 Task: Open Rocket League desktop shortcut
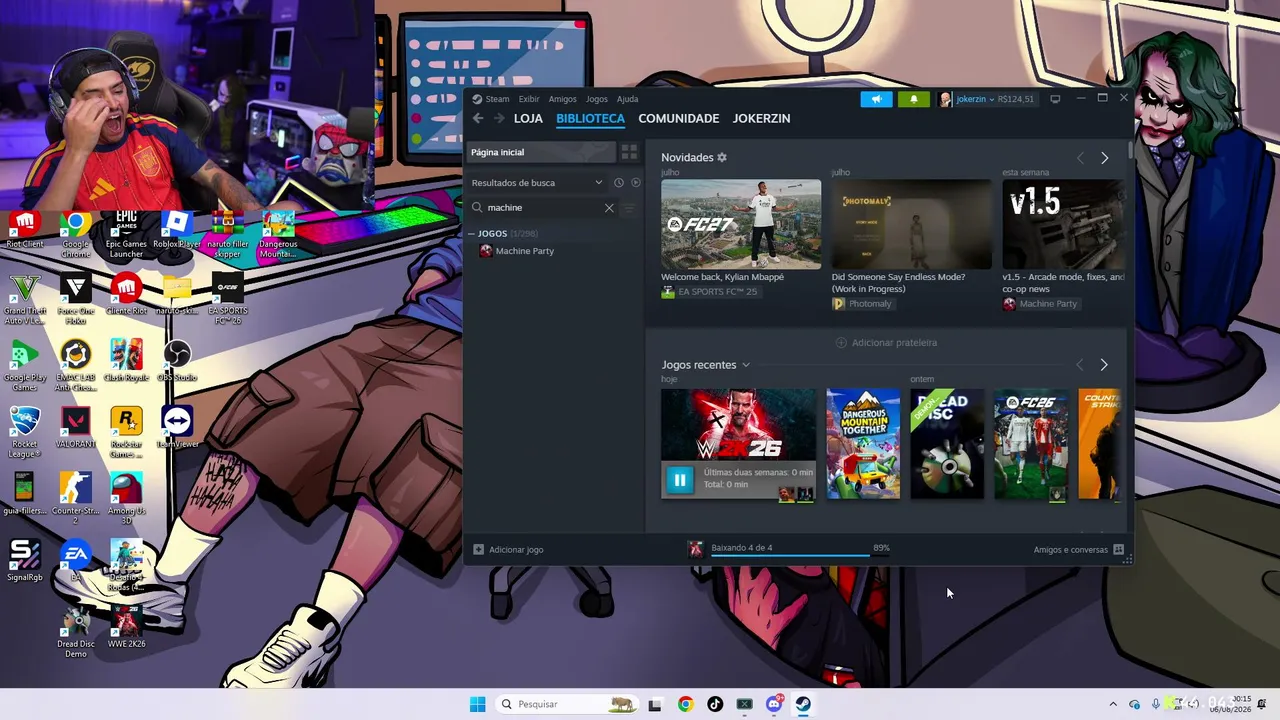[x=25, y=433]
